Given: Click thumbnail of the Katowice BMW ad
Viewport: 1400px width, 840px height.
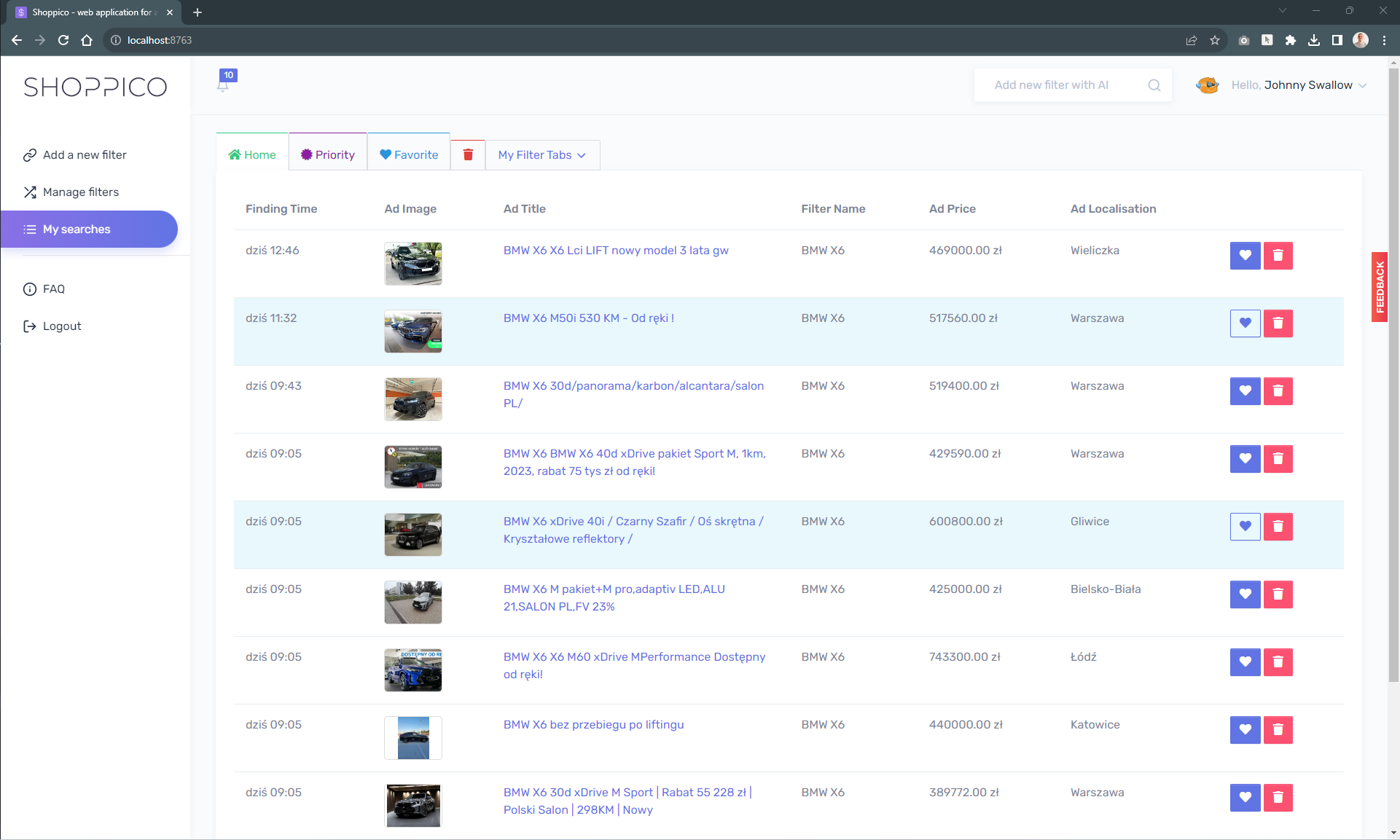Looking at the screenshot, I should [x=413, y=738].
